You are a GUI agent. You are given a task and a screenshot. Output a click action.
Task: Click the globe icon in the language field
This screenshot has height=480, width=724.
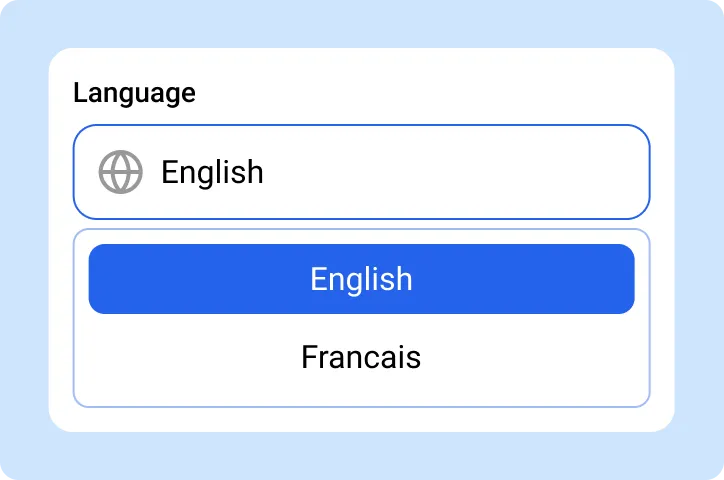tap(121, 172)
